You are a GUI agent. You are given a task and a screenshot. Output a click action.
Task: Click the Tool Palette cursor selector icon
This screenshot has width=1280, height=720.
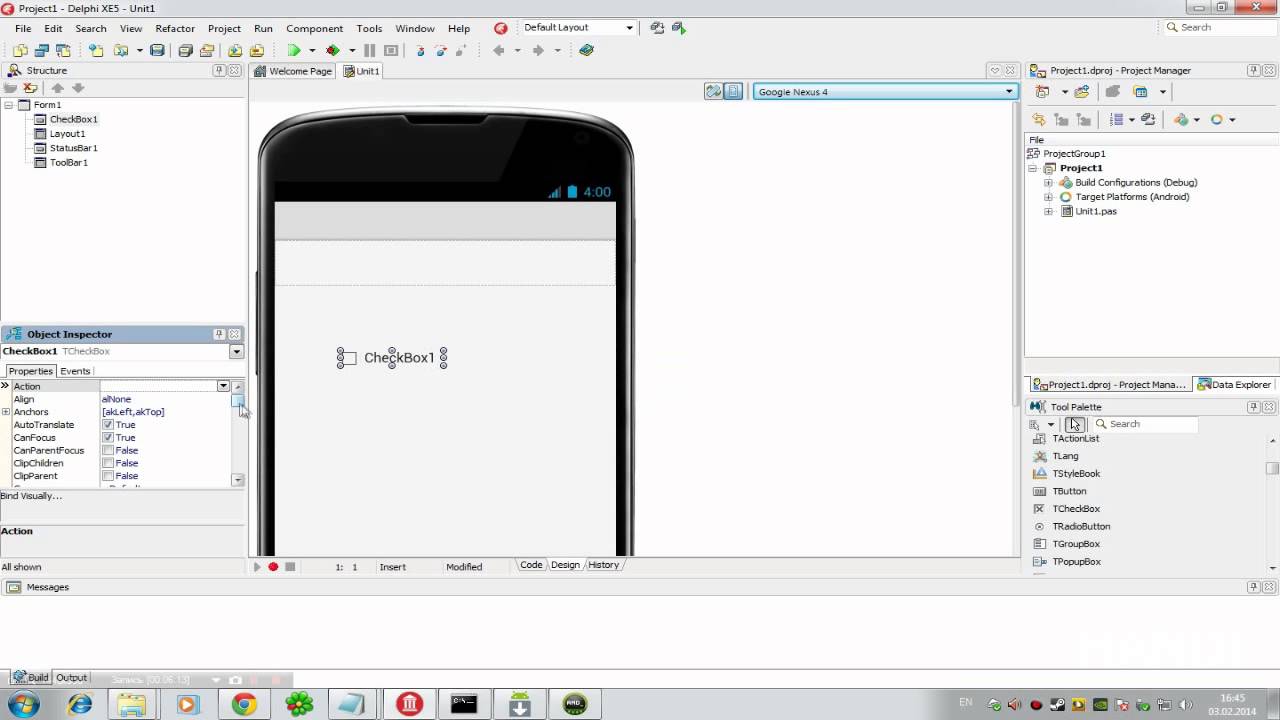[x=1074, y=424]
